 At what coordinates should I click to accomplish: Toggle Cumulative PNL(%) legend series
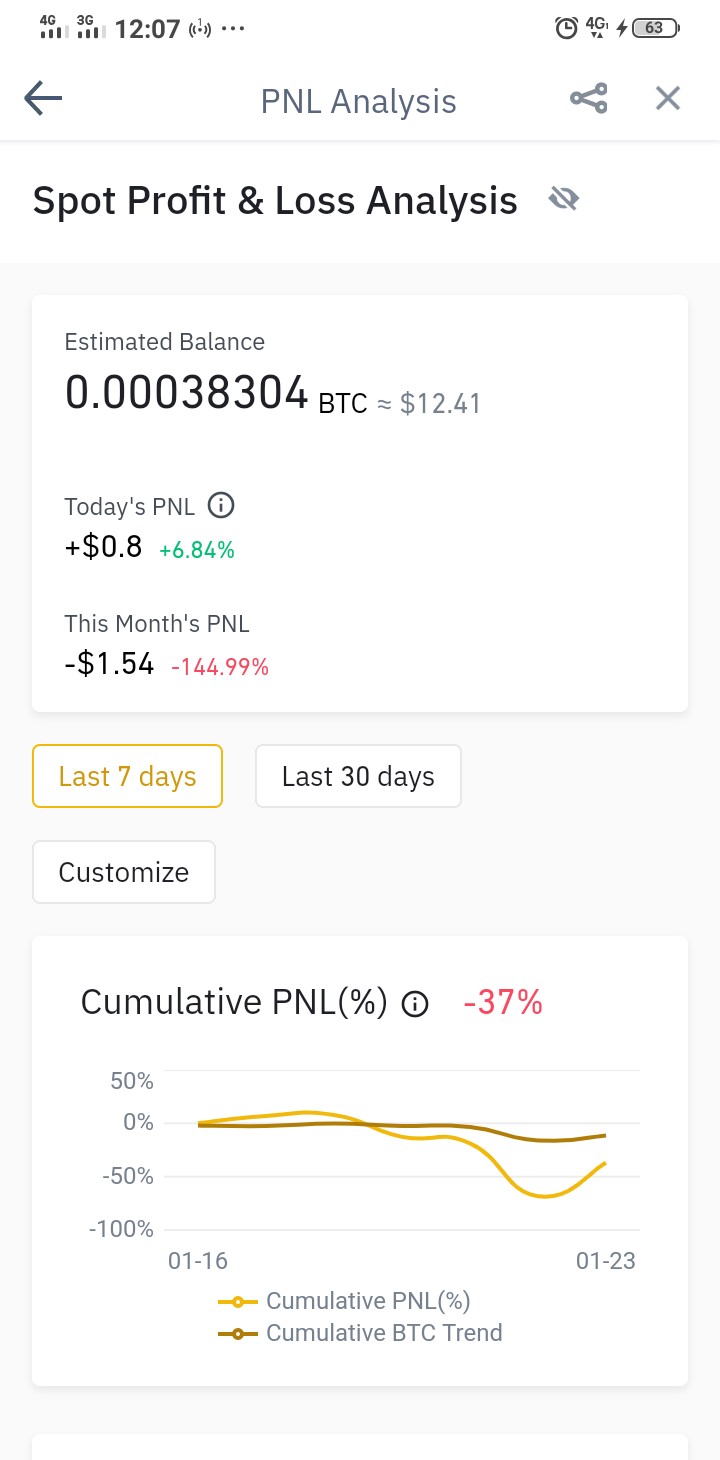pos(344,1301)
